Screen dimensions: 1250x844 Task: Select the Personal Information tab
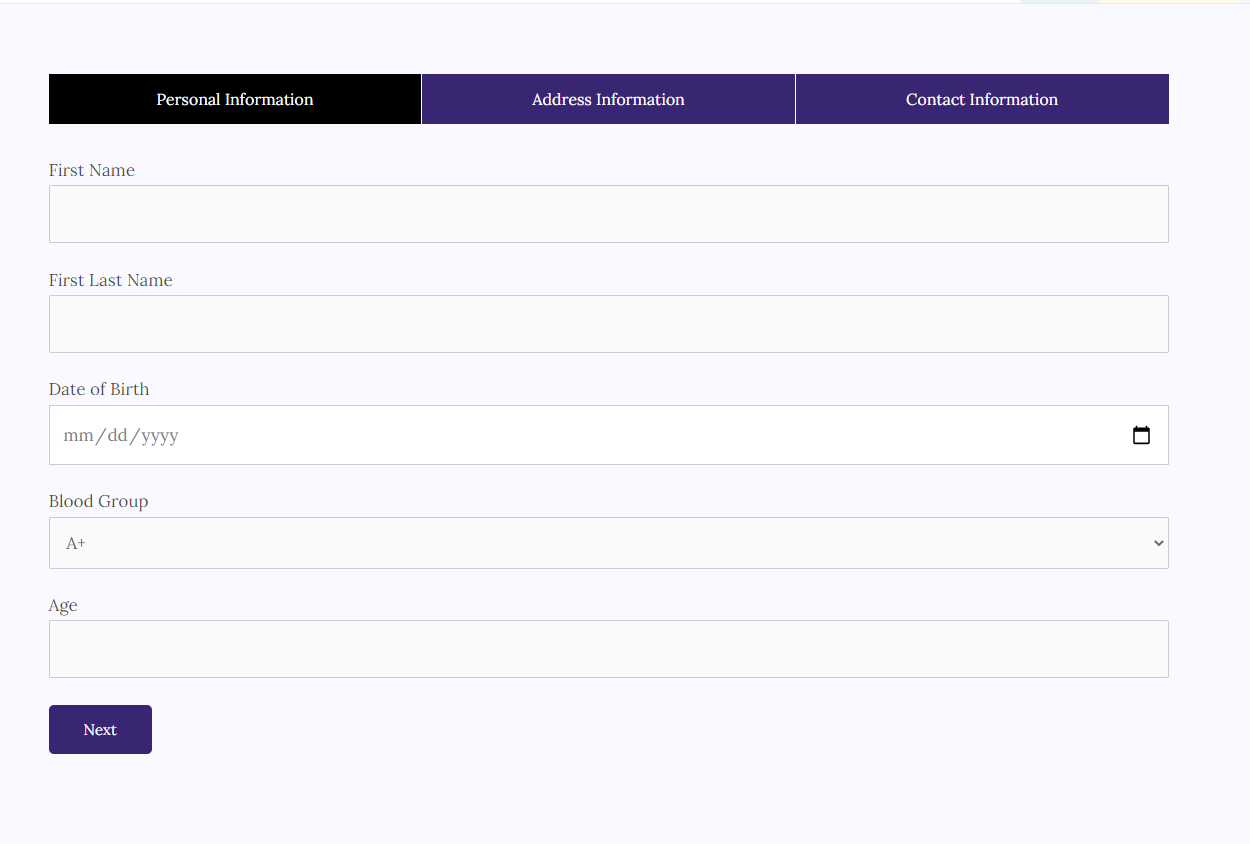(x=235, y=99)
